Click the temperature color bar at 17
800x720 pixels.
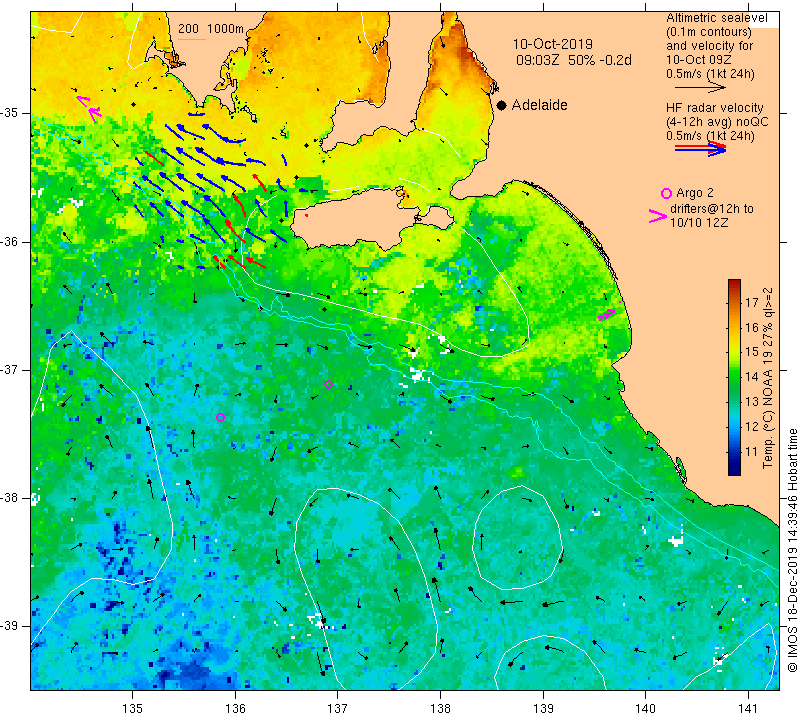(x=734, y=303)
